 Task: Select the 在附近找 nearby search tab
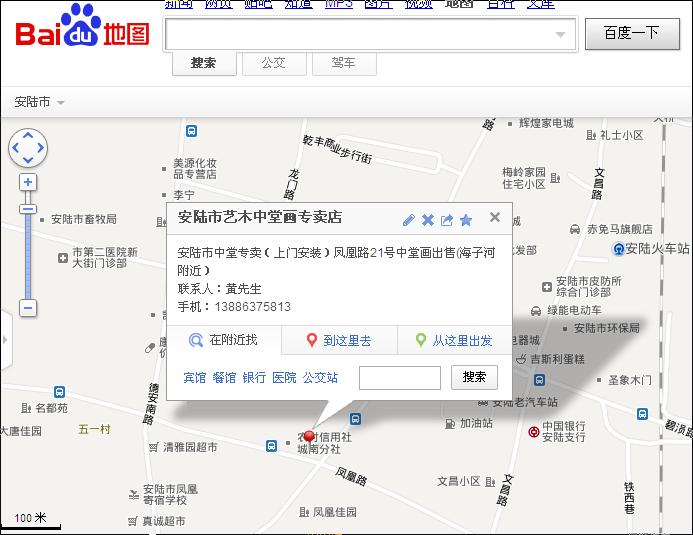point(224,340)
